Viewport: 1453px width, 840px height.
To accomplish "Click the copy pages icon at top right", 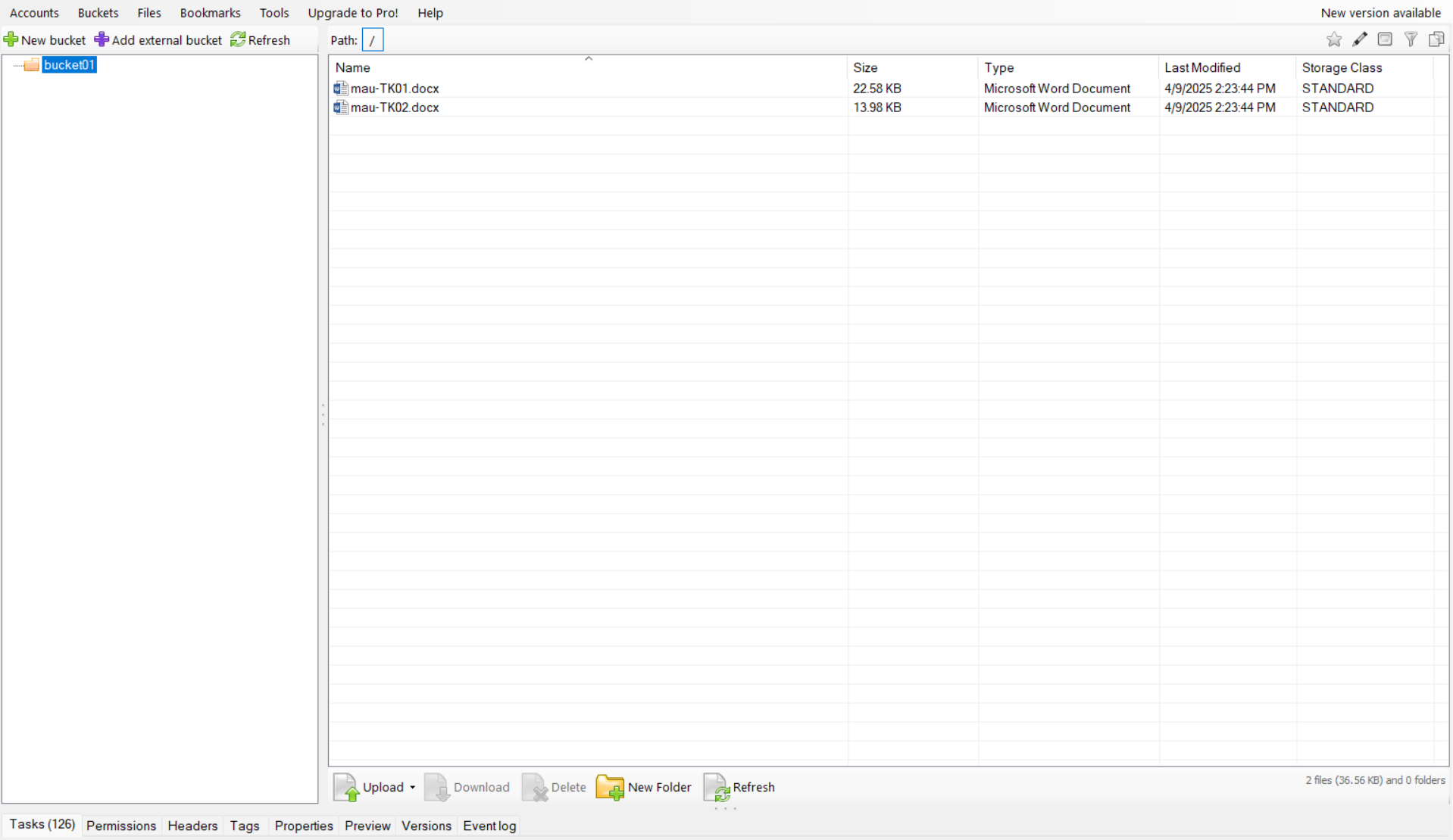I will tap(1436, 40).
